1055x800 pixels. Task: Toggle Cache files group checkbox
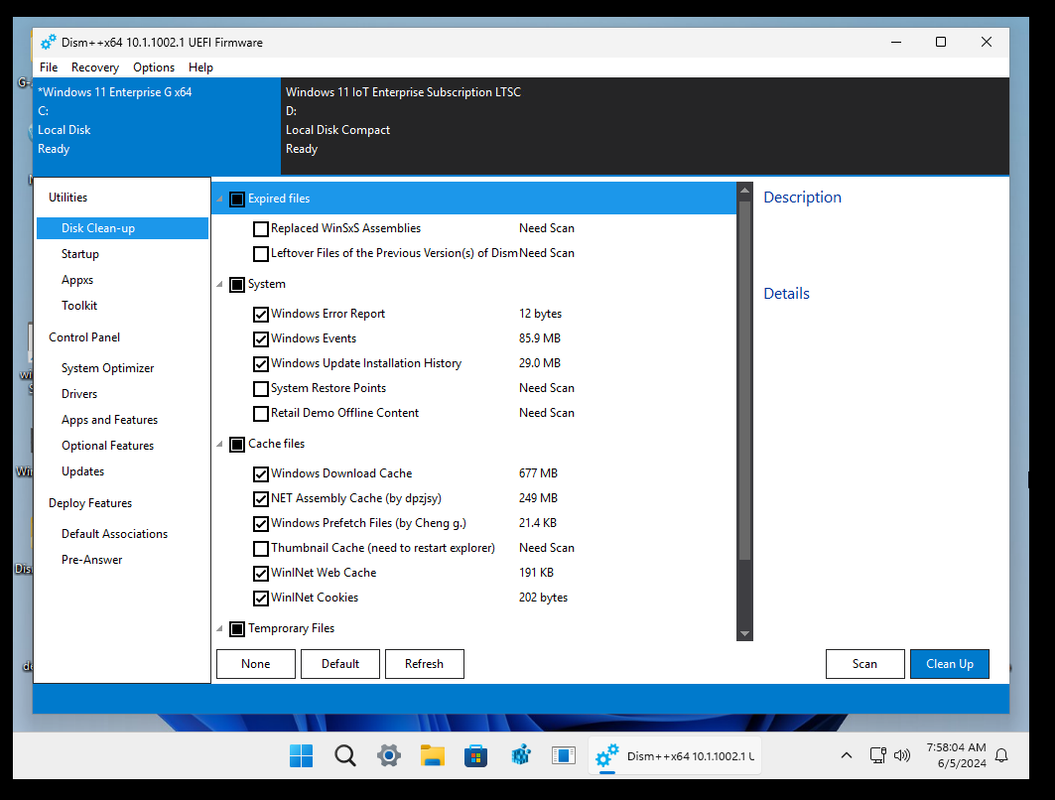pos(237,444)
